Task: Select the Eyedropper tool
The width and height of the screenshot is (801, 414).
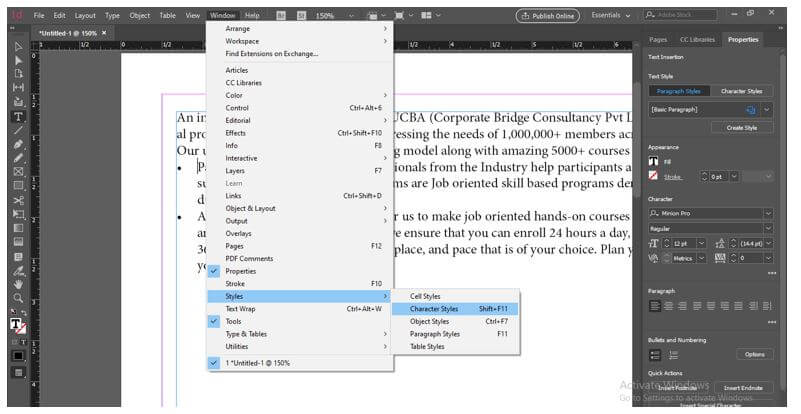Action: (18, 270)
